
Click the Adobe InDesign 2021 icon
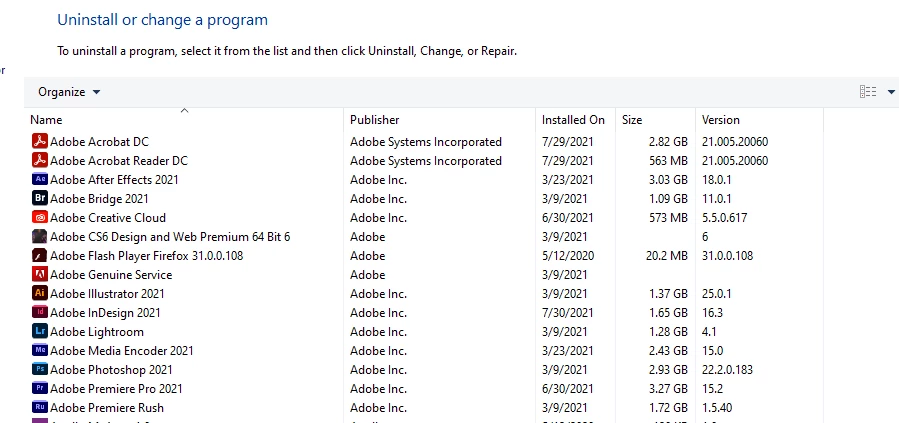(x=40, y=313)
